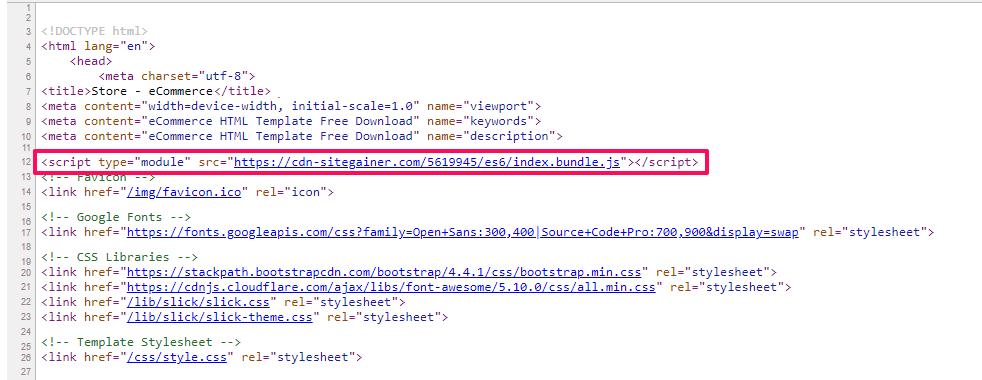Open the /lib/slick/slick.css link
Viewport: 982px width, 380px height.
pos(199,302)
